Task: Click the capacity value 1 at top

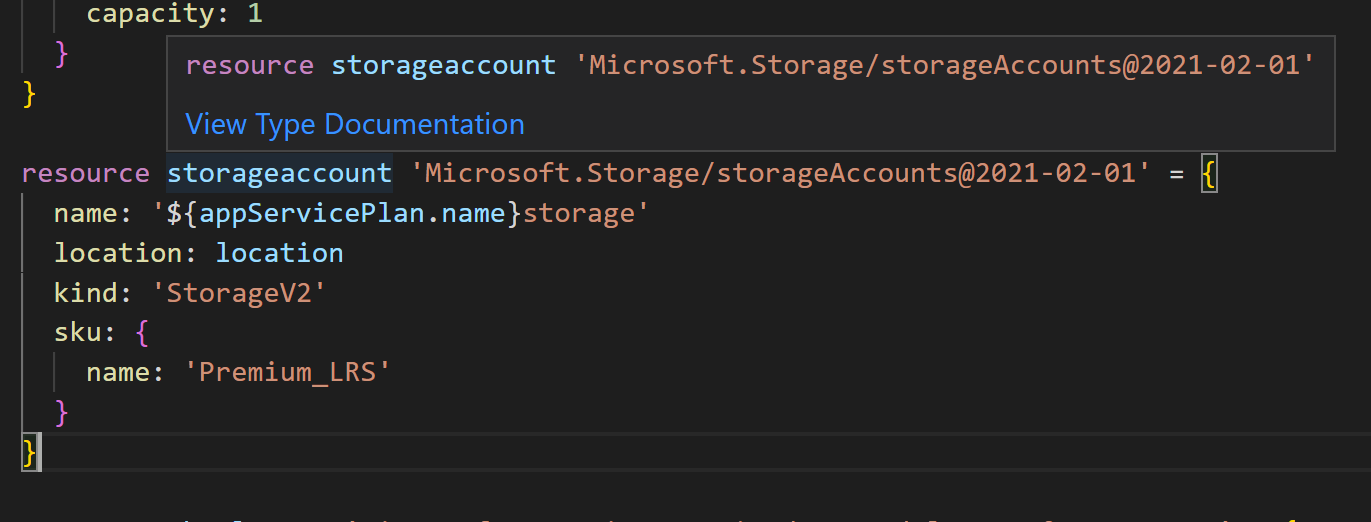Action: tap(255, 14)
